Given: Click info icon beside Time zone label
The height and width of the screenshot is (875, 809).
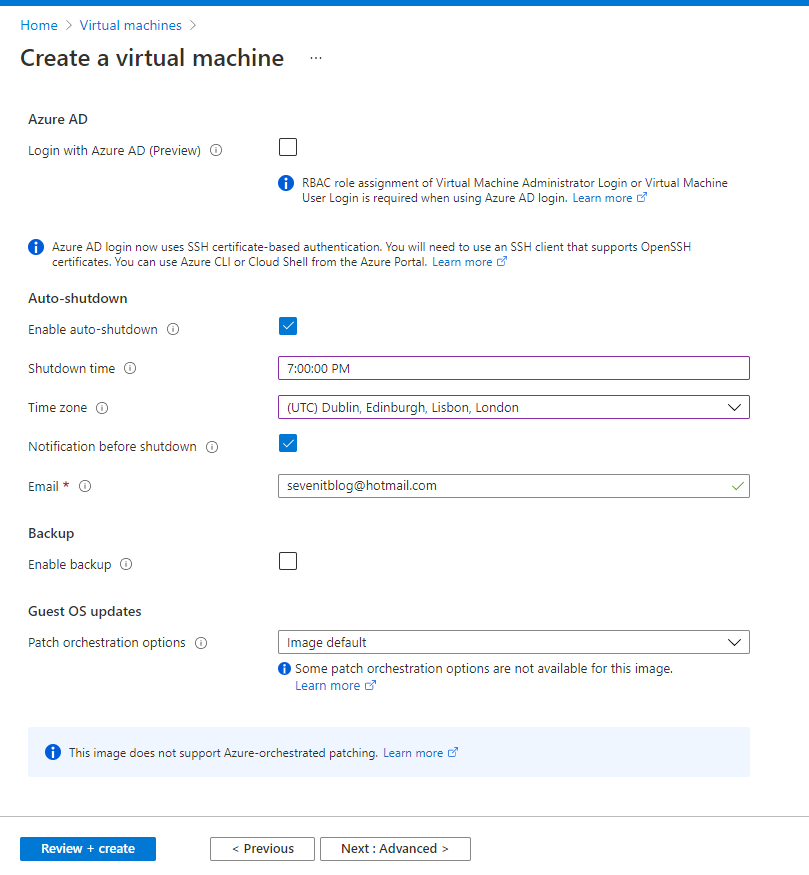Looking at the screenshot, I should coord(102,408).
